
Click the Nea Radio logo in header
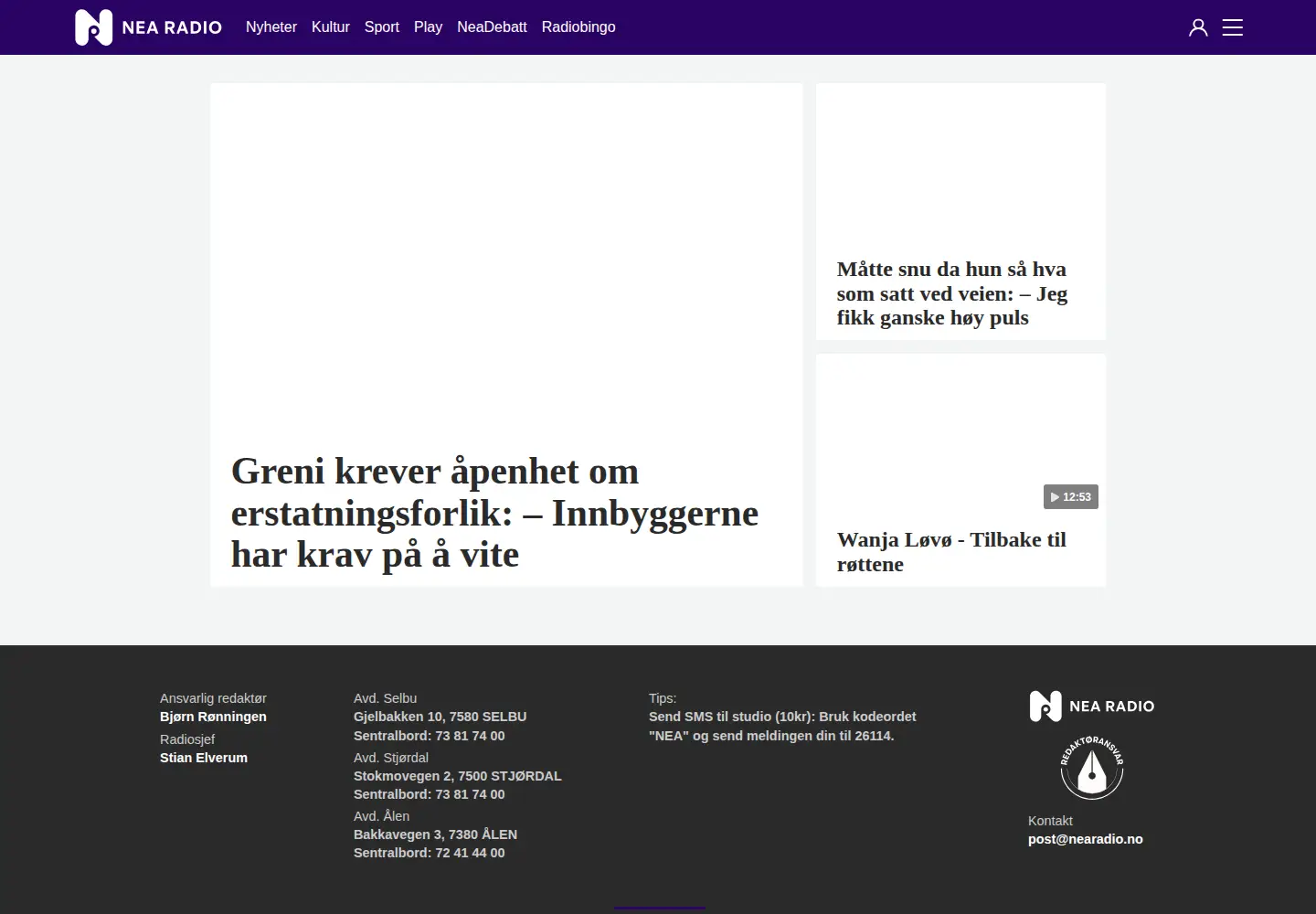pos(148,27)
